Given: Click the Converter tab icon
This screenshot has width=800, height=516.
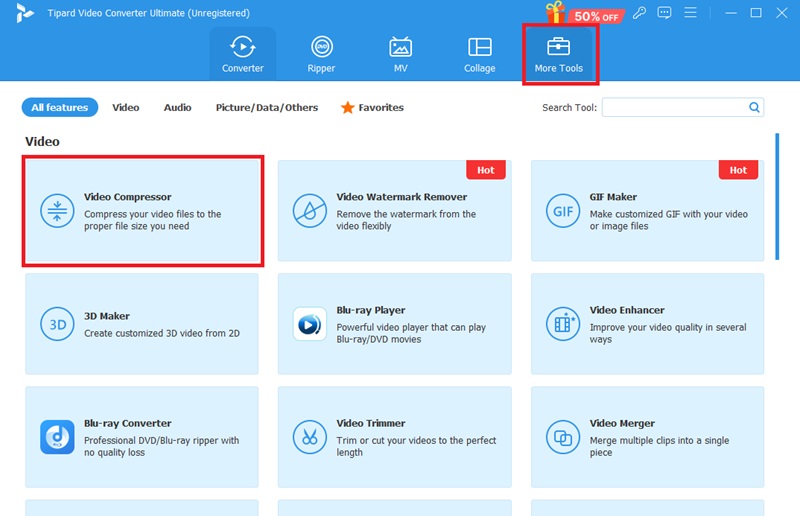Looking at the screenshot, I should [242, 47].
